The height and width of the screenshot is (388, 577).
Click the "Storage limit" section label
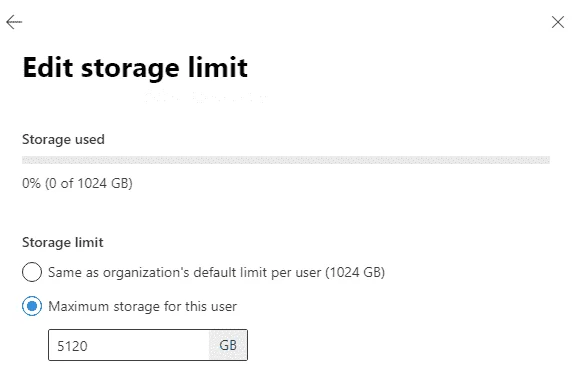(x=63, y=243)
